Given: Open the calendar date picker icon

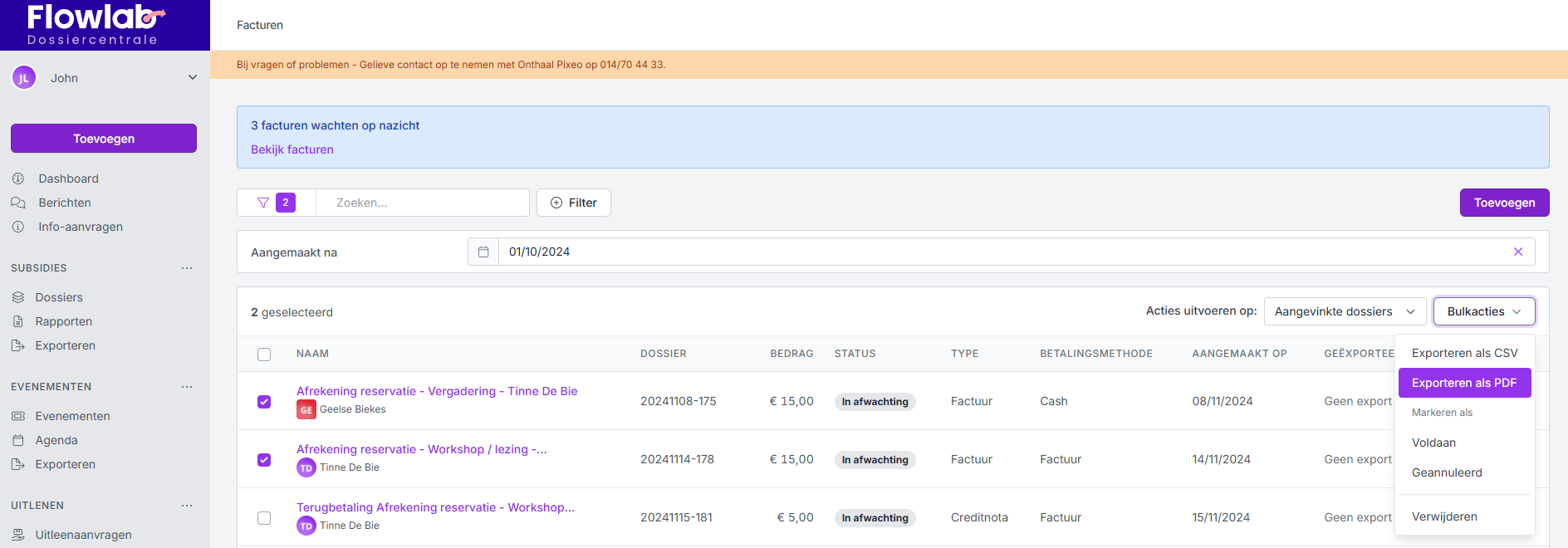Looking at the screenshot, I should point(483,252).
